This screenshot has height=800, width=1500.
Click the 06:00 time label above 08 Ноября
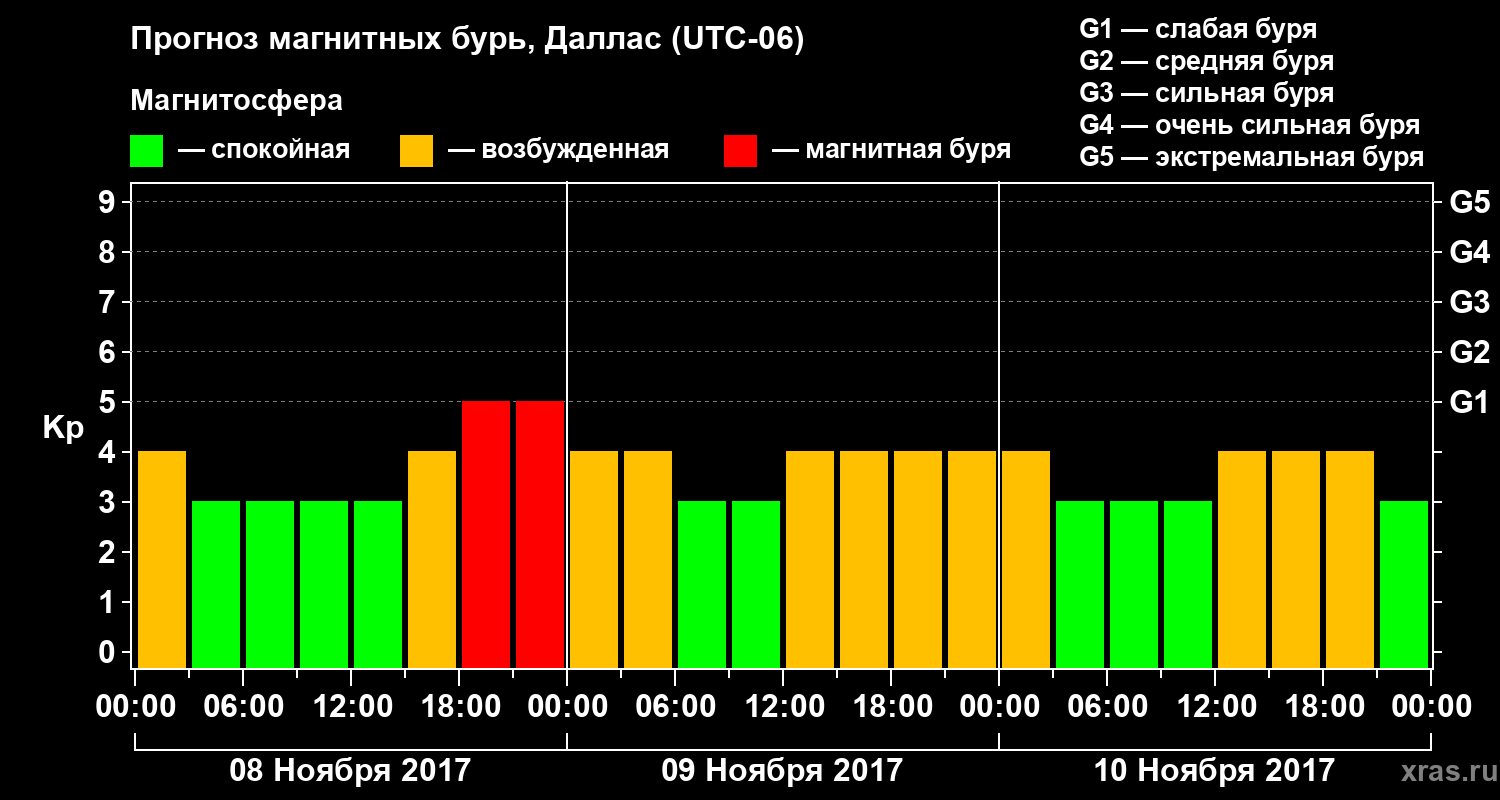243,706
